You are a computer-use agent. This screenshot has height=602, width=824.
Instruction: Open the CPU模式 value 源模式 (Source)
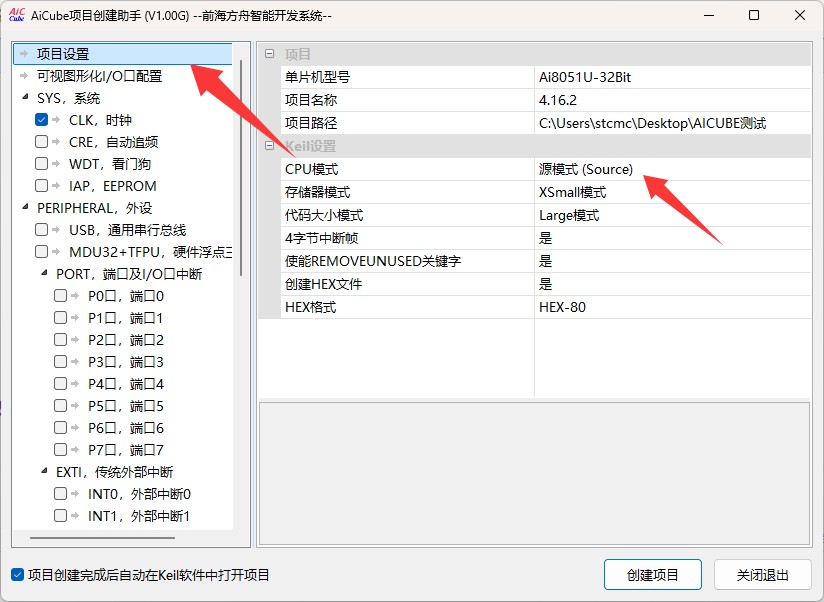pos(672,169)
